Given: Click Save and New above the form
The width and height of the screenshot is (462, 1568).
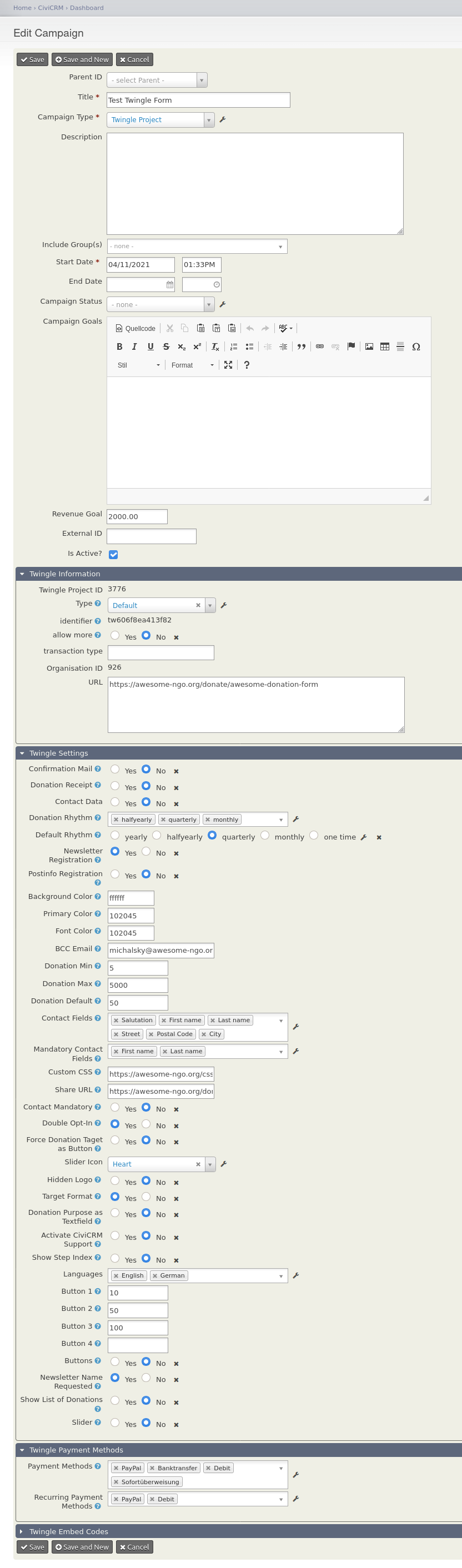Looking at the screenshot, I should point(82,59).
